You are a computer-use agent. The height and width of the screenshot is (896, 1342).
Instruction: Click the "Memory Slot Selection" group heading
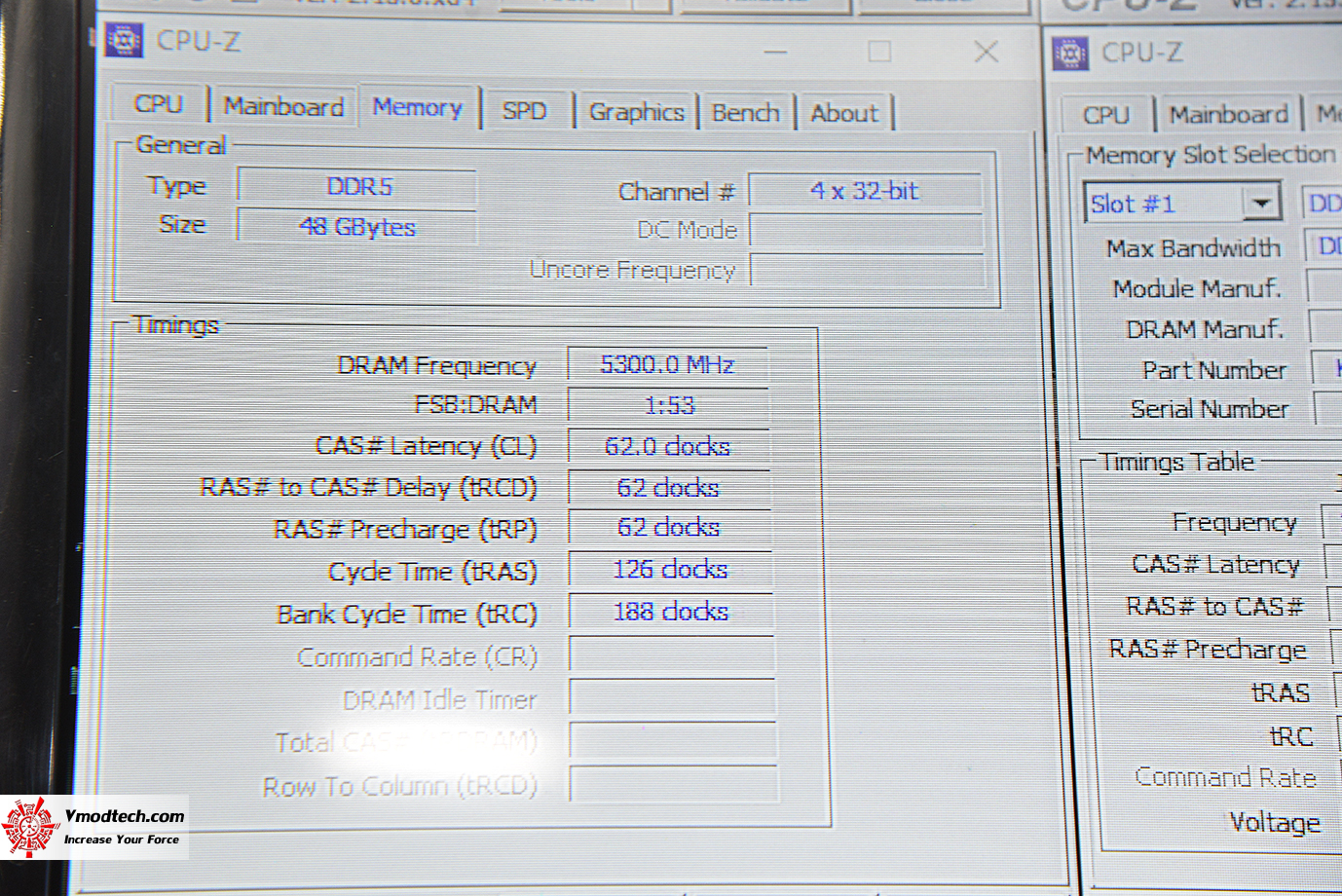click(1211, 155)
